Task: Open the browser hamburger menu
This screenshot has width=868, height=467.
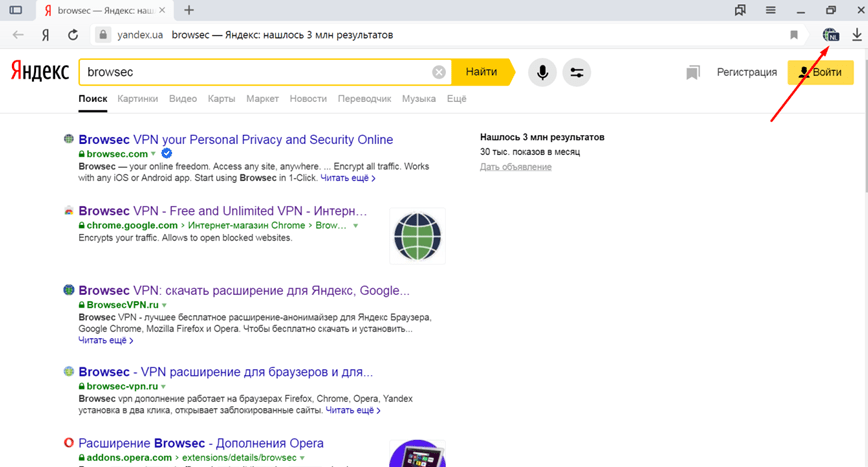Action: pos(771,10)
